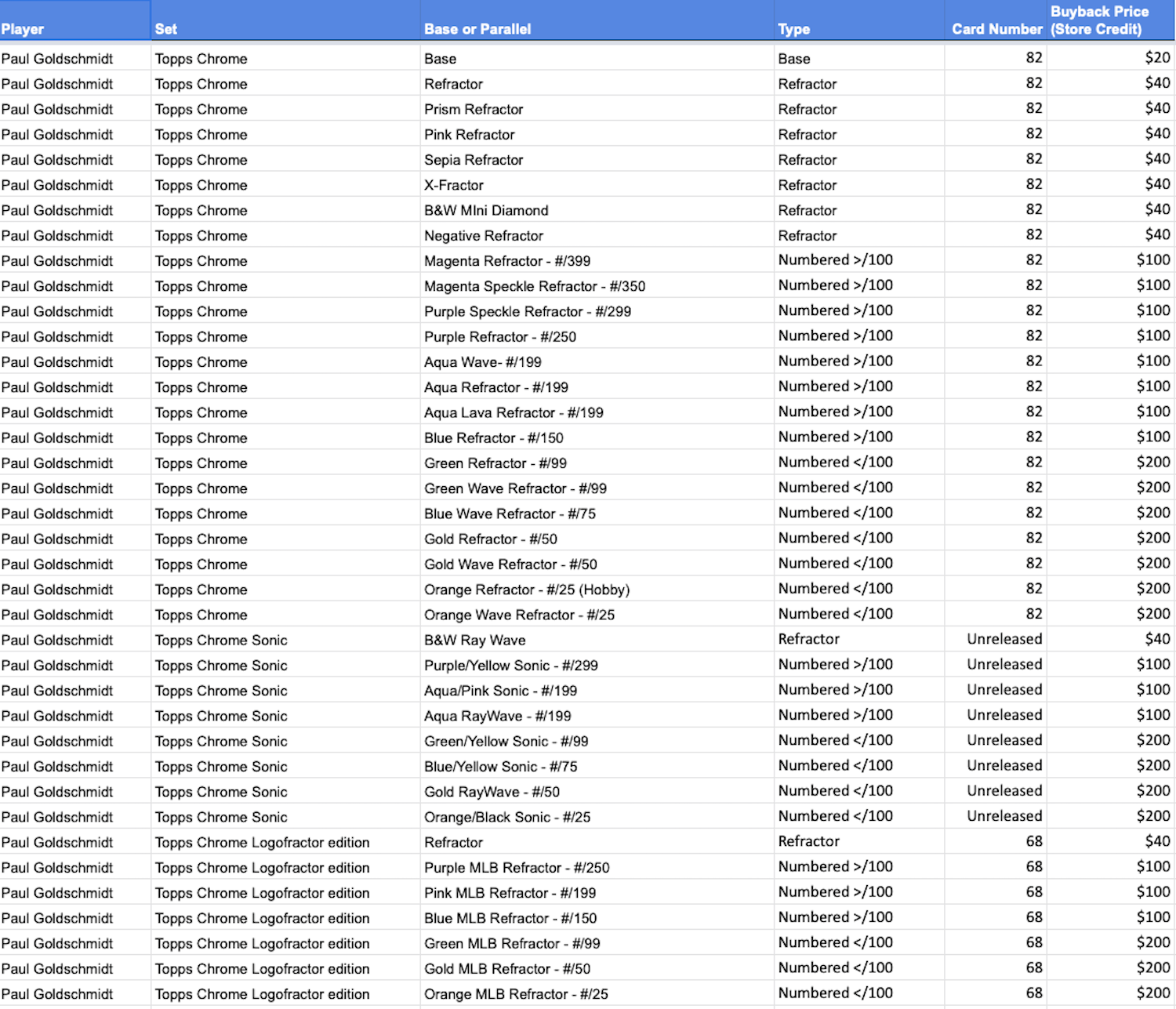
Task: Select the Orange/Black Sonic - #/25 cell
Action: [507, 817]
